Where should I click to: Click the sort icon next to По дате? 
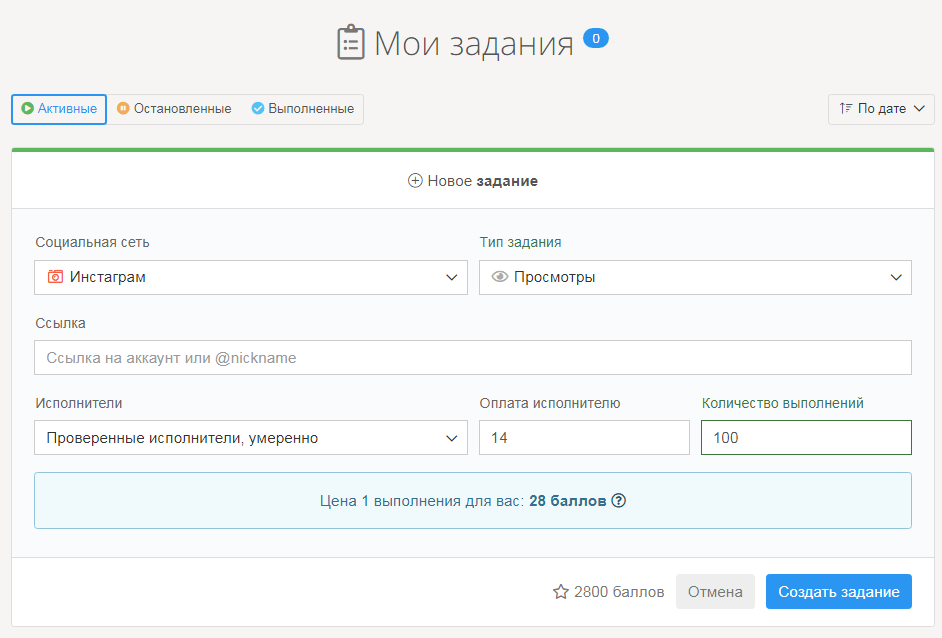pyautogui.click(x=846, y=109)
